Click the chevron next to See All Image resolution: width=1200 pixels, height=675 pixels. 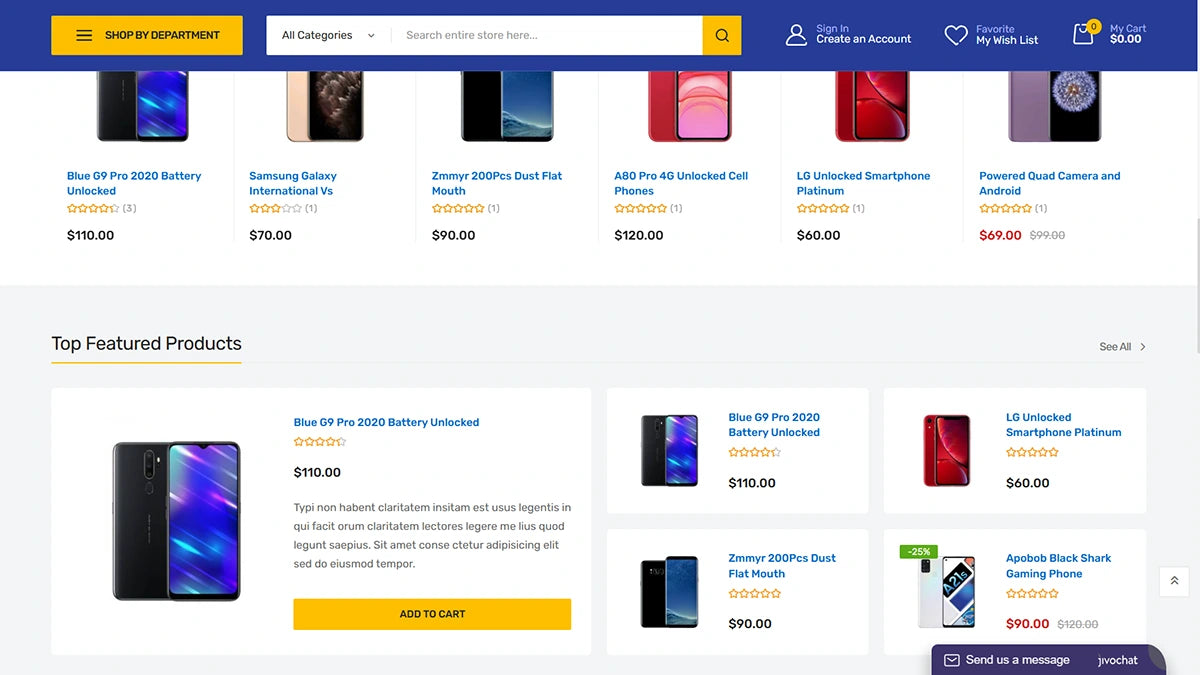coord(1143,346)
